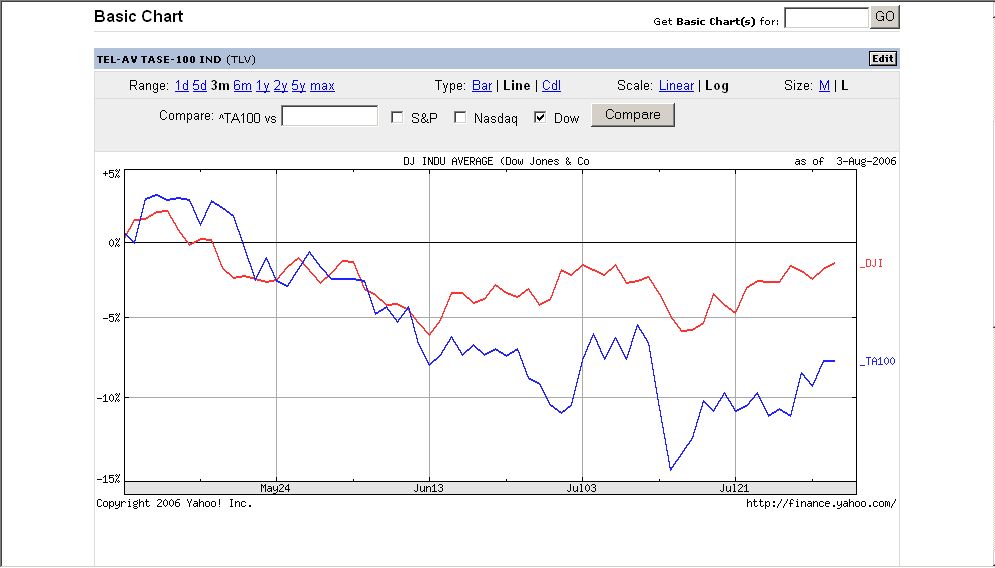This screenshot has height=568, width=995.
Task: Set scale to Linear
Action: click(x=676, y=86)
